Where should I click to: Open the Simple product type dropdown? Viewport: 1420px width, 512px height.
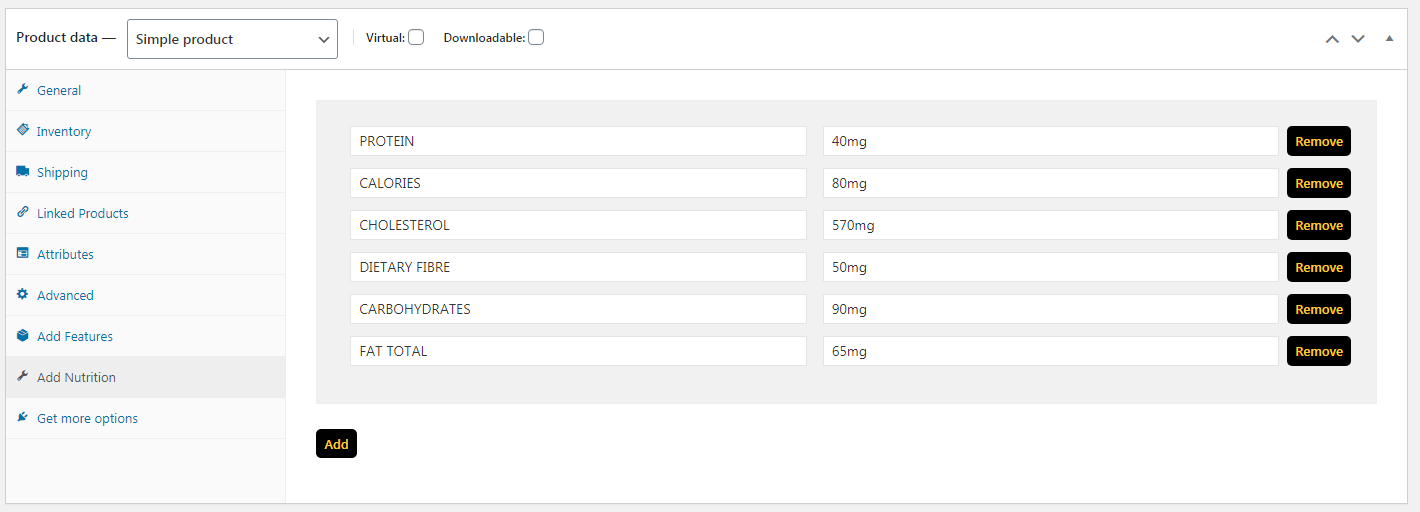coord(232,39)
